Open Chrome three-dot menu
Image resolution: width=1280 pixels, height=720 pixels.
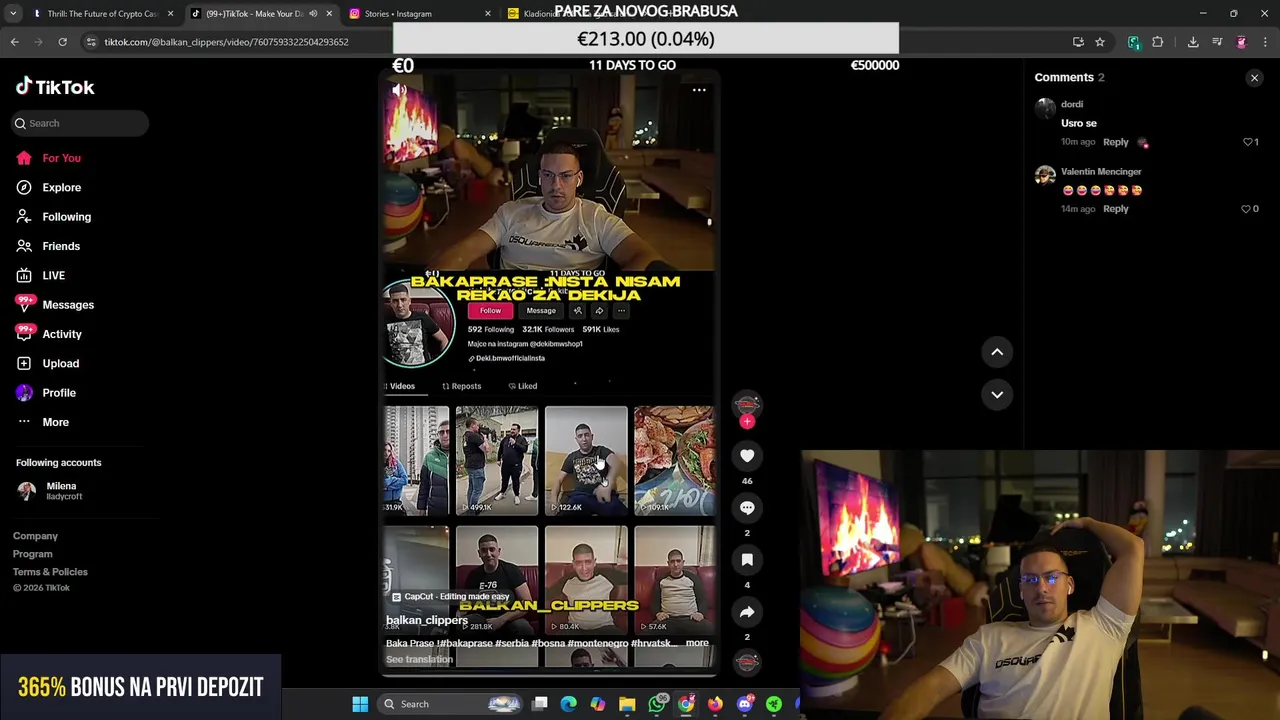coord(1265,42)
